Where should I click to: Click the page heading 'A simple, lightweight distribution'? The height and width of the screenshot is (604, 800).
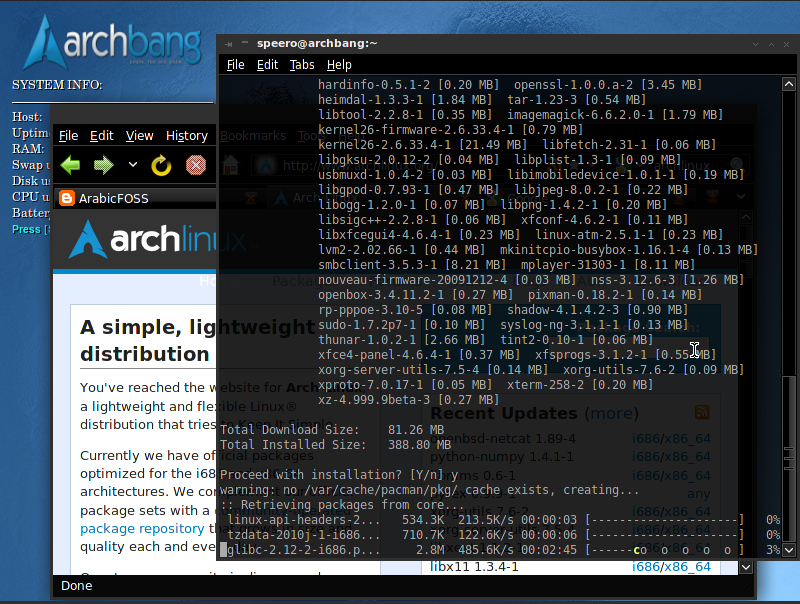pos(198,340)
